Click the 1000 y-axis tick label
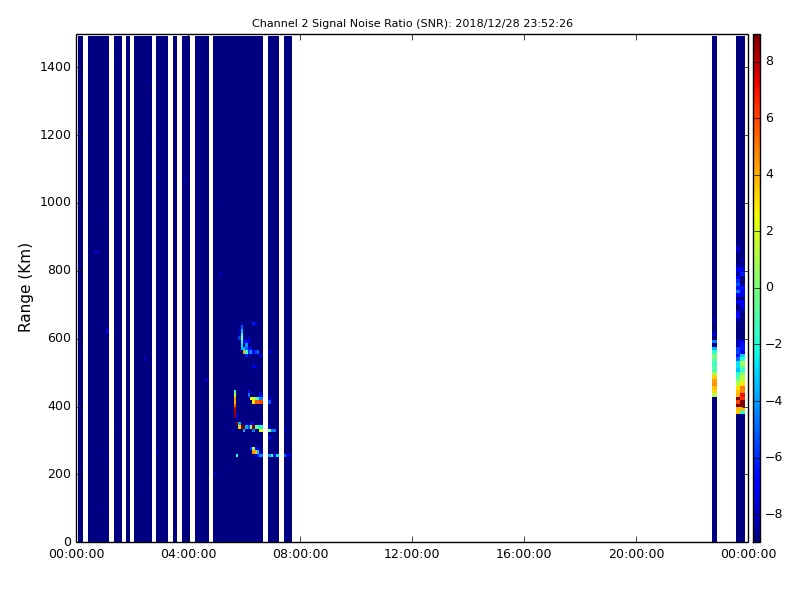 tap(56, 203)
